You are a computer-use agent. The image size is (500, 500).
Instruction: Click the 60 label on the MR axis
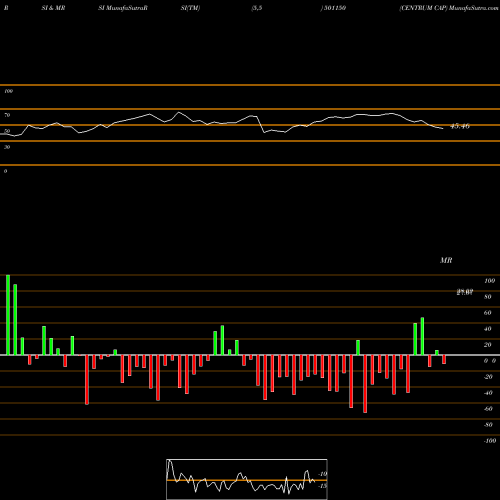coord(487,313)
